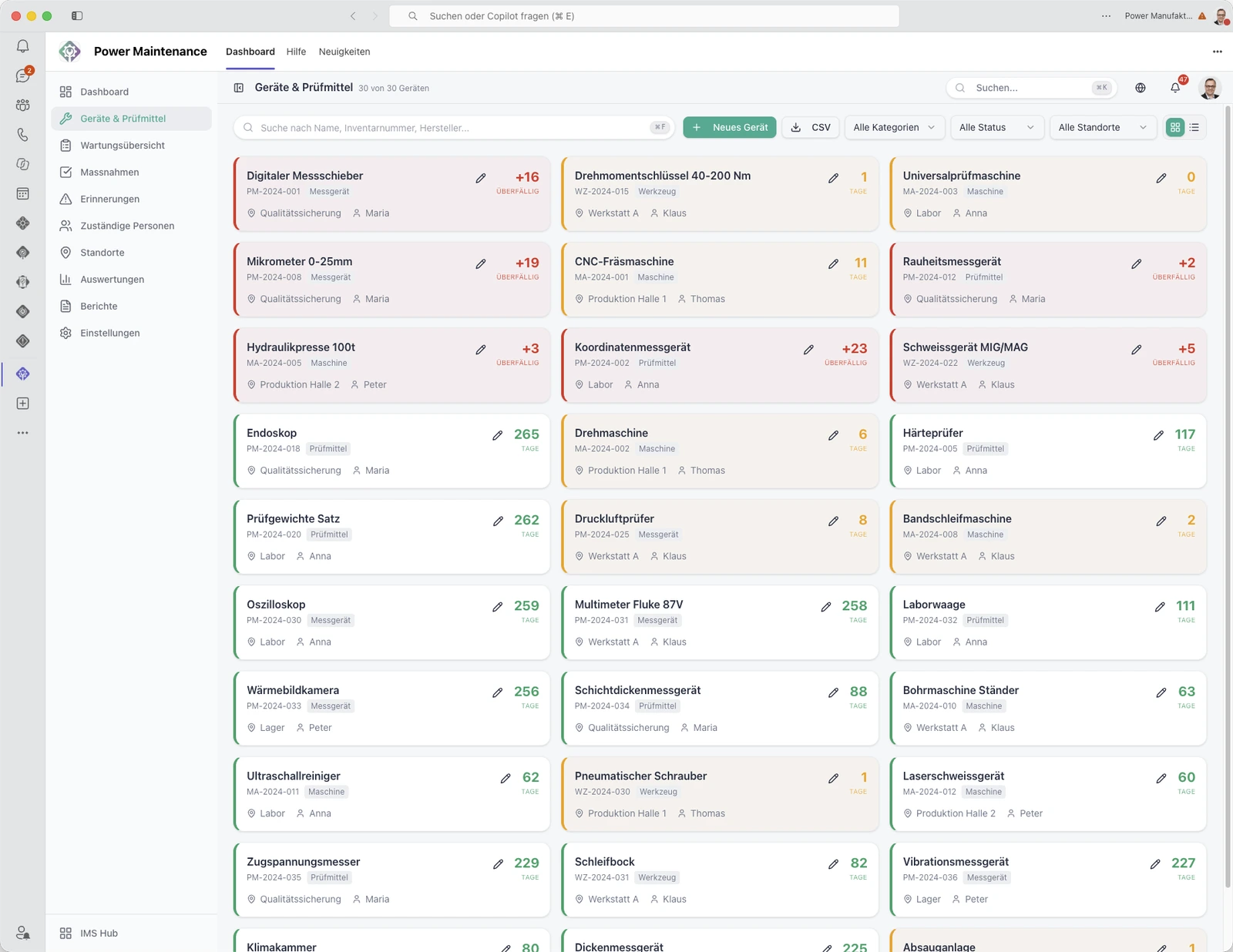This screenshot has width=1233, height=952.
Task: Switch to list view
Action: click(x=1194, y=127)
